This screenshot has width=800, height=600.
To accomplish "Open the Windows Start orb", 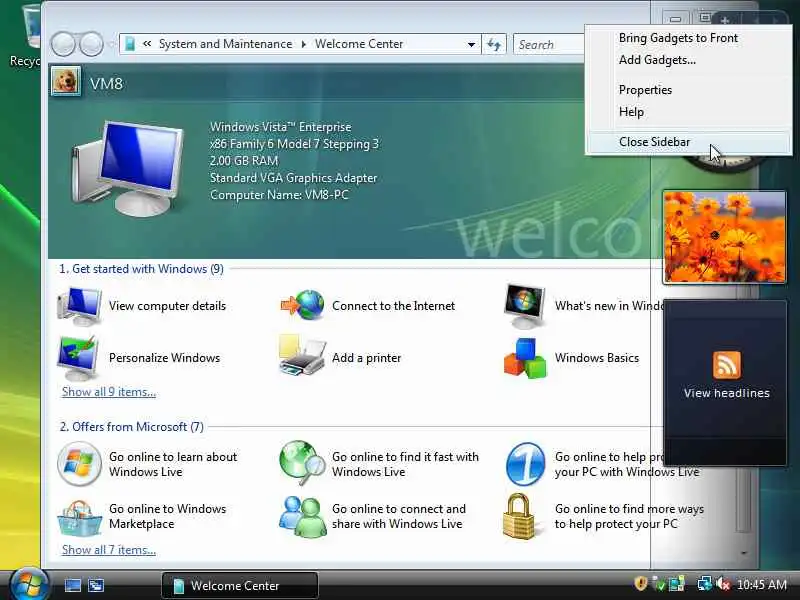I will click(29, 585).
